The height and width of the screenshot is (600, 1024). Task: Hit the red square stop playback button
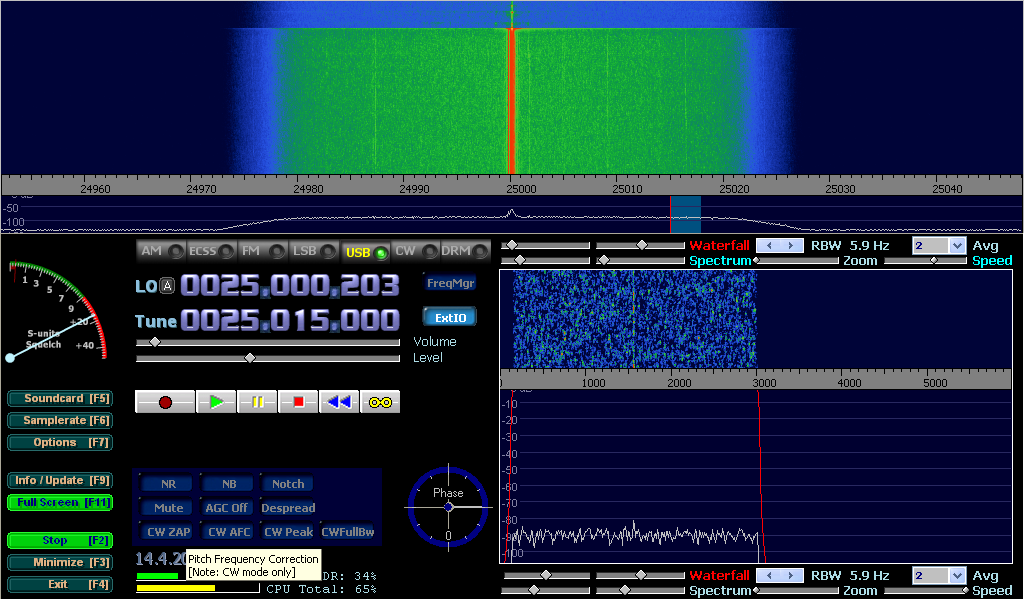point(298,402)
